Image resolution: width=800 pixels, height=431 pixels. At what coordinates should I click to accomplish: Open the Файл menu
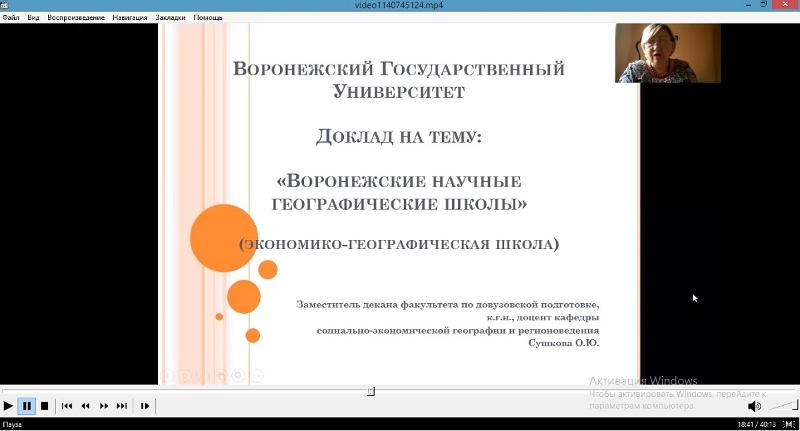10,17
